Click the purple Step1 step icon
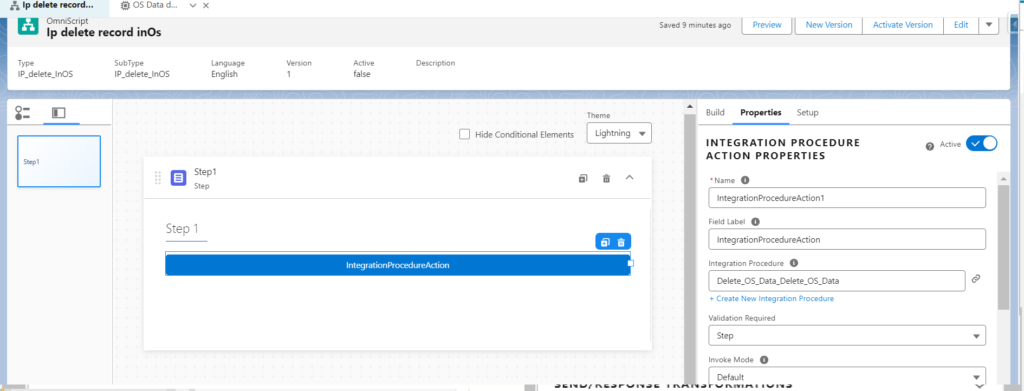 tap(178, 178)
